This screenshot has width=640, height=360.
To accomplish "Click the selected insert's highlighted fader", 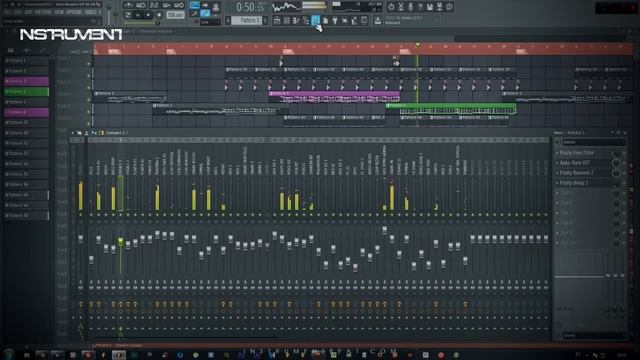I will (120, 242).
